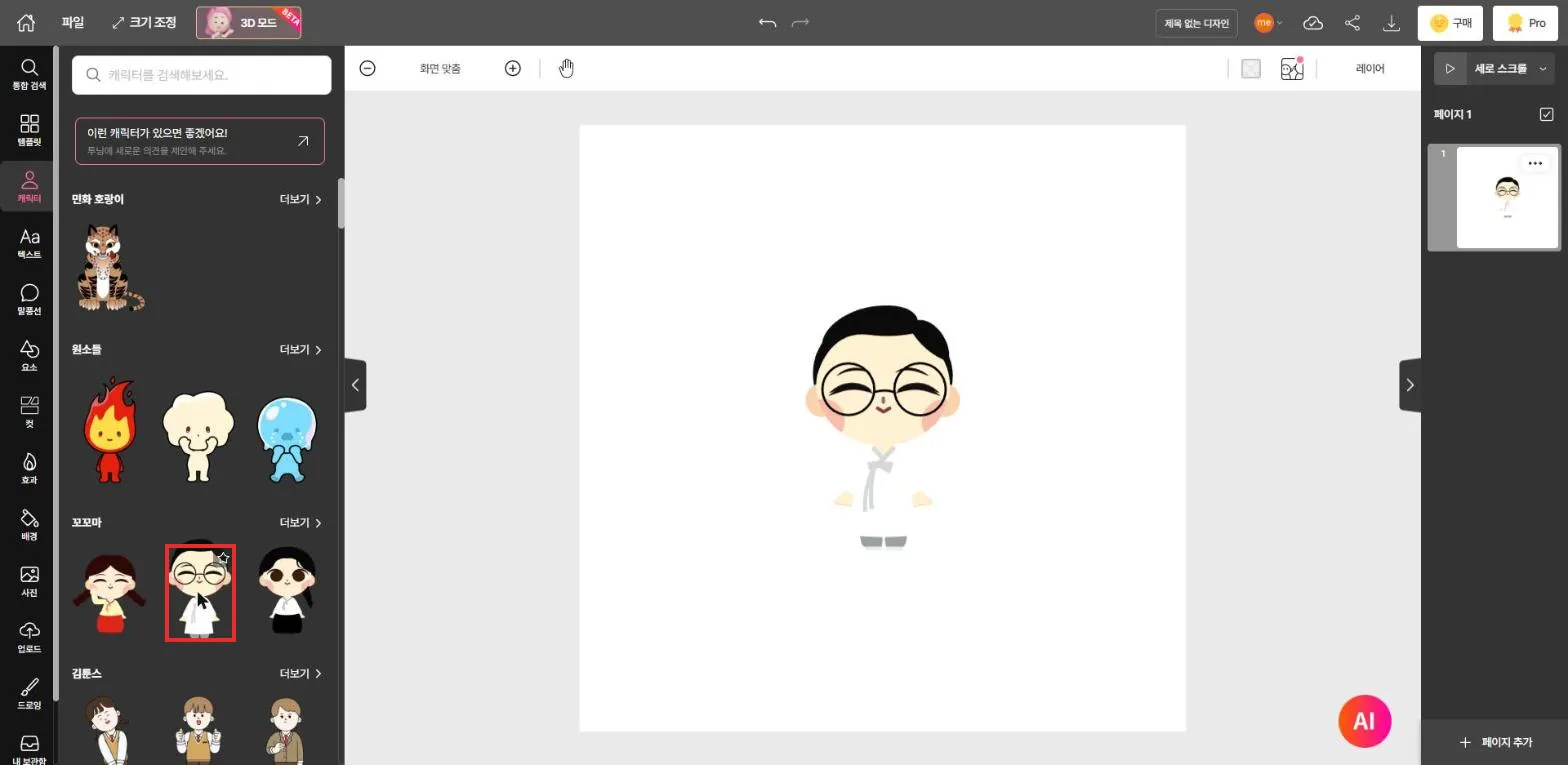The image size is (1568, 765).
Task: Open the 업로드 upload panel
Action: pos(29,637)
